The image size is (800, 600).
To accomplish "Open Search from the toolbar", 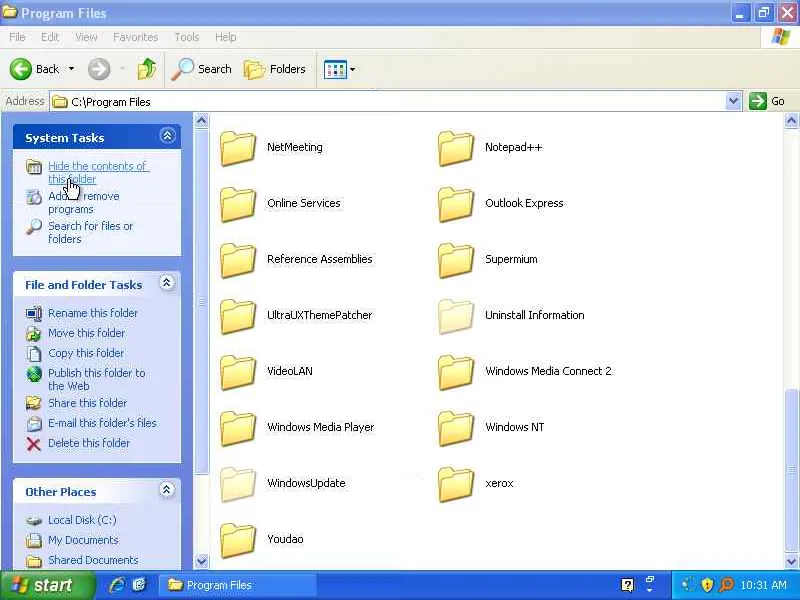I will tap(202, 69).
